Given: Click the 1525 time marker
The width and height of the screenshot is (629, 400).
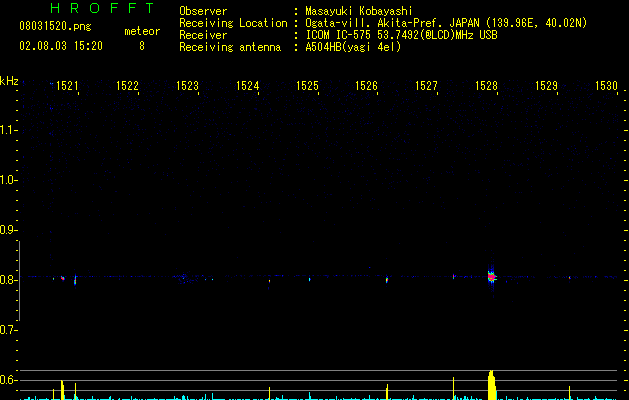Looking at the screenshot, I should 307,86.
